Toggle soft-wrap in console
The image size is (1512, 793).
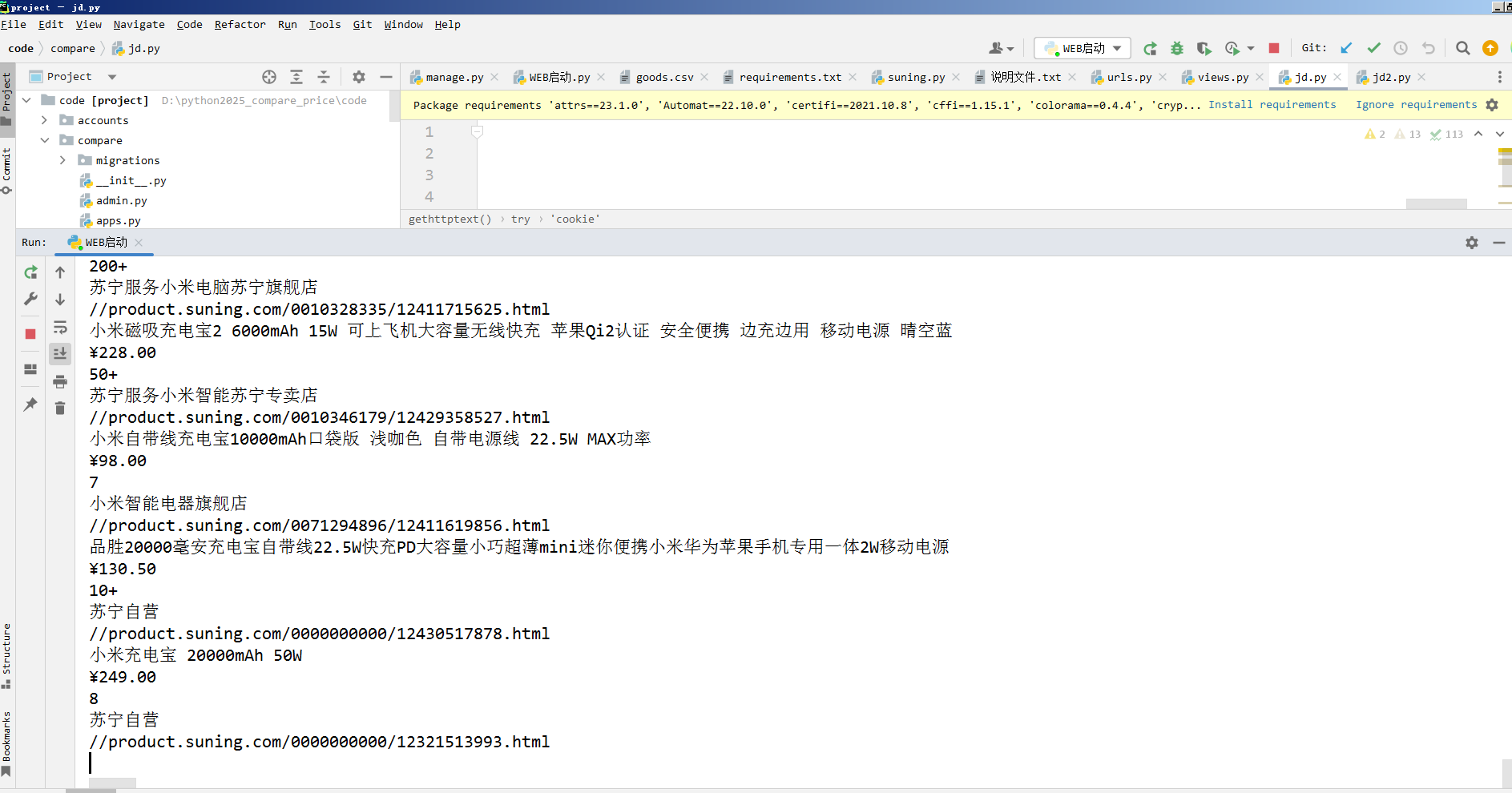60,327
